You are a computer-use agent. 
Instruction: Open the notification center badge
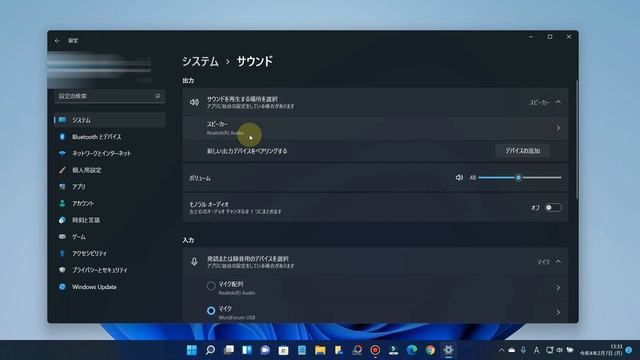coord(629,350)
